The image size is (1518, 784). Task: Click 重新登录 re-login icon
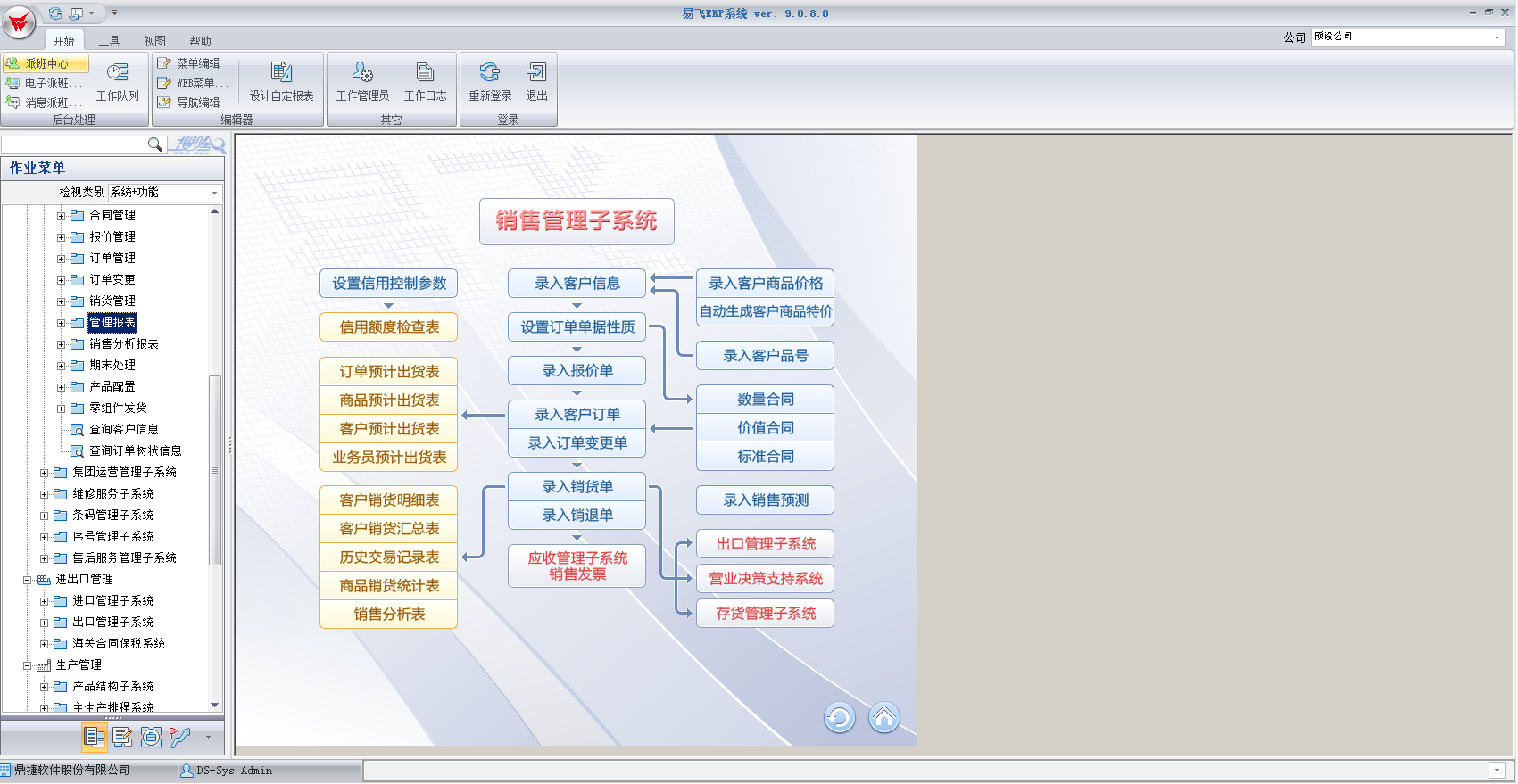coord(490,83)
